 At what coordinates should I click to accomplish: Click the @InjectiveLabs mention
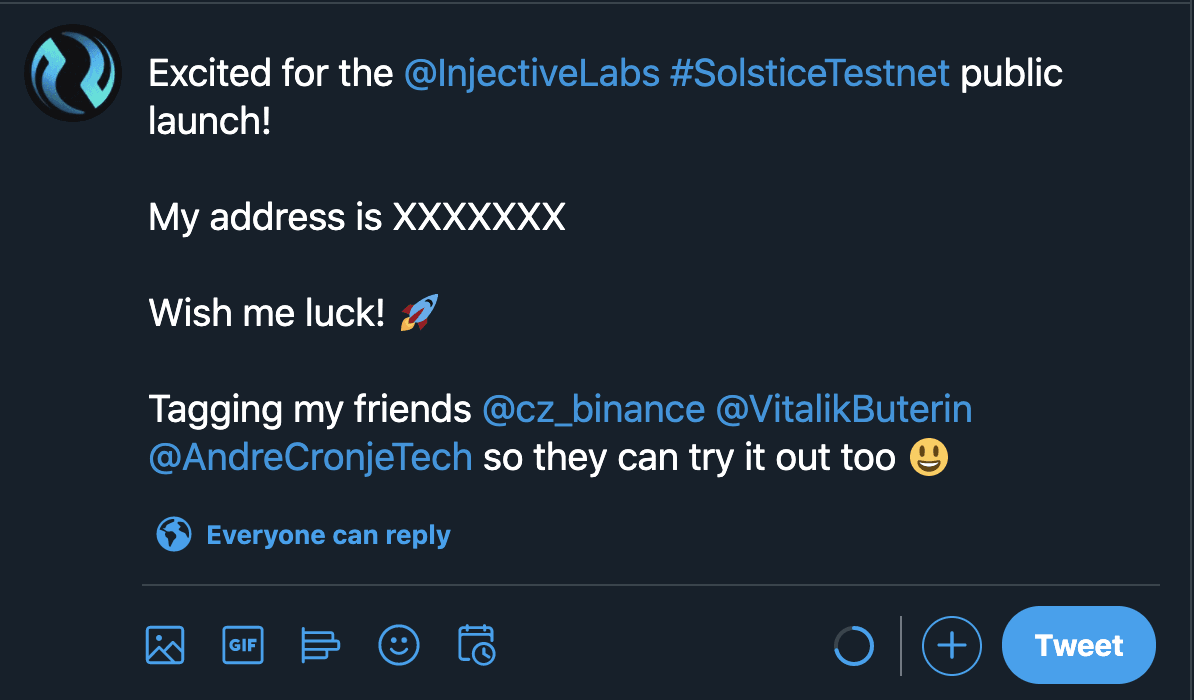531,74
